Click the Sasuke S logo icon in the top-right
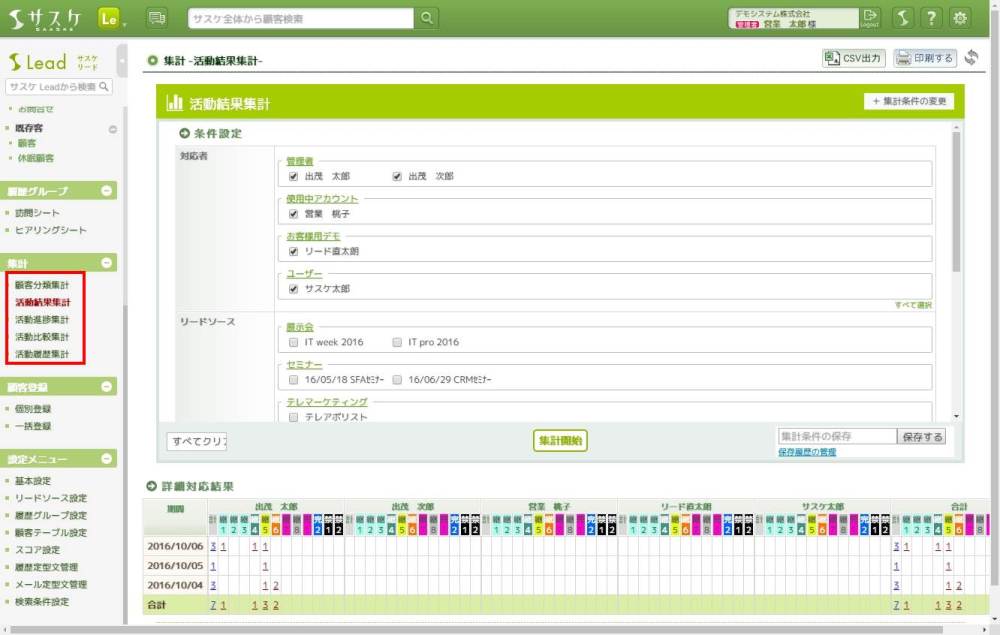Viewport: 1000px width, 635px height. point(902,18)
